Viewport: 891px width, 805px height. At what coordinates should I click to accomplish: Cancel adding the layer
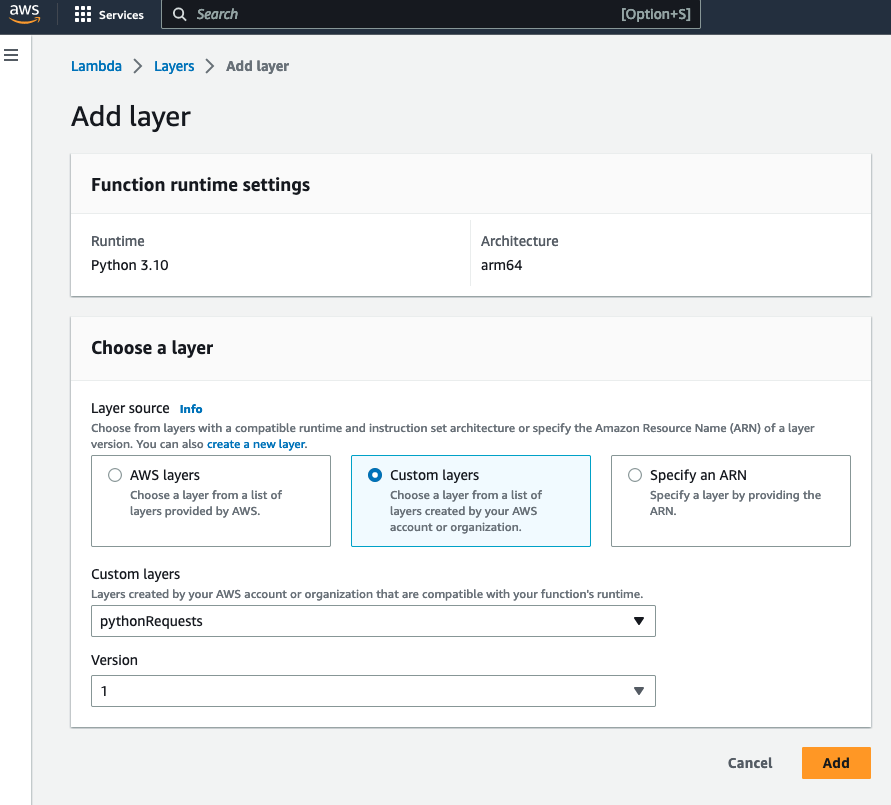point(749,762)
